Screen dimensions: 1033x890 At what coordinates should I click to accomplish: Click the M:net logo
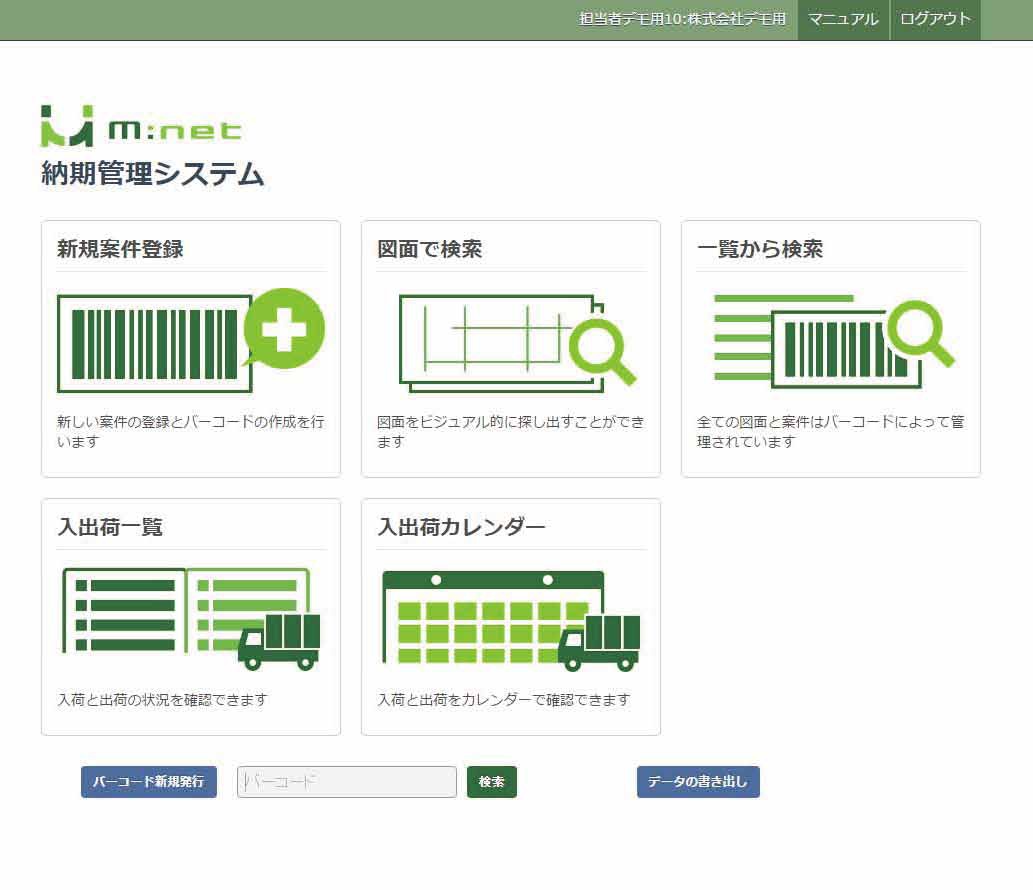(x=141, y=126)
